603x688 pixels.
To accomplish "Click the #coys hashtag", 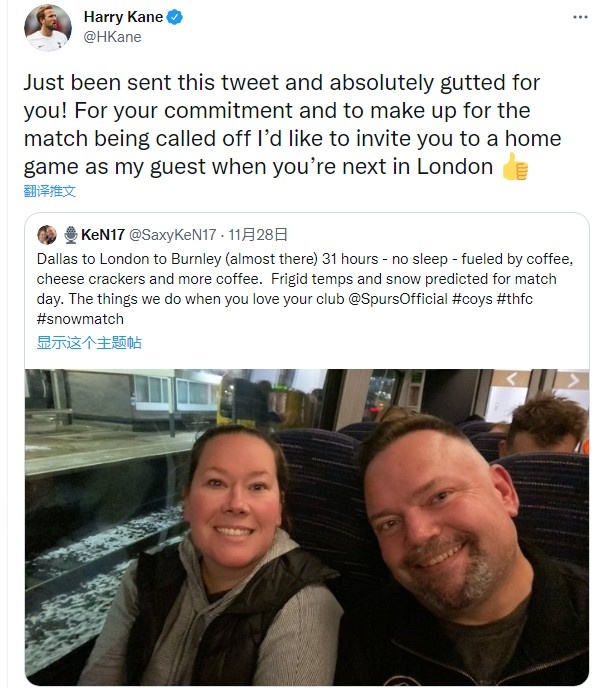I will click(x=472, y=299).
